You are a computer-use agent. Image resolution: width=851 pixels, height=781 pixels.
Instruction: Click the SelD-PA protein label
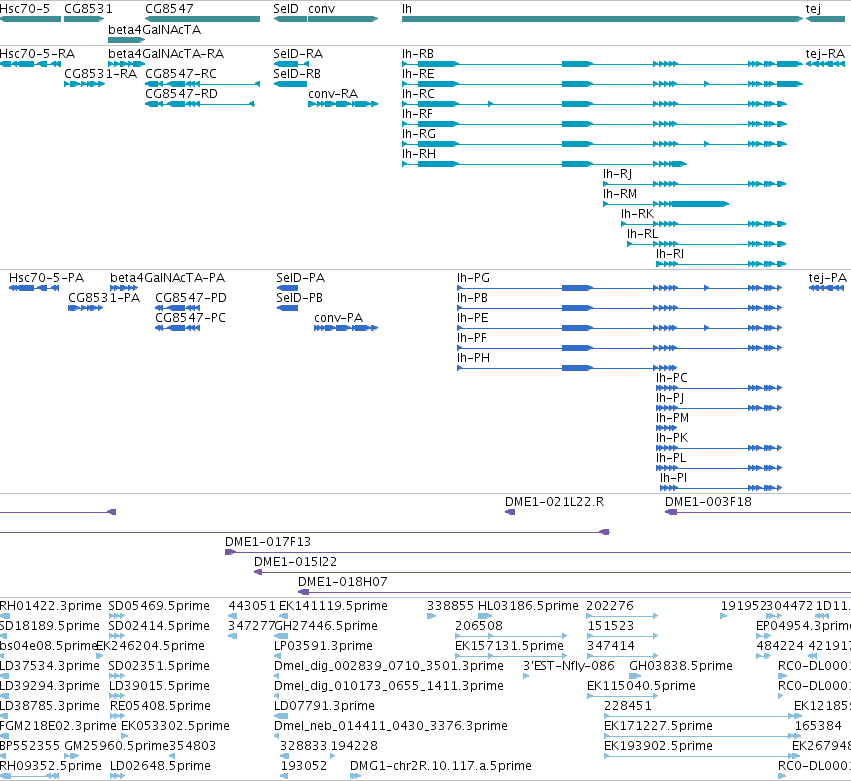coord(301,278)
